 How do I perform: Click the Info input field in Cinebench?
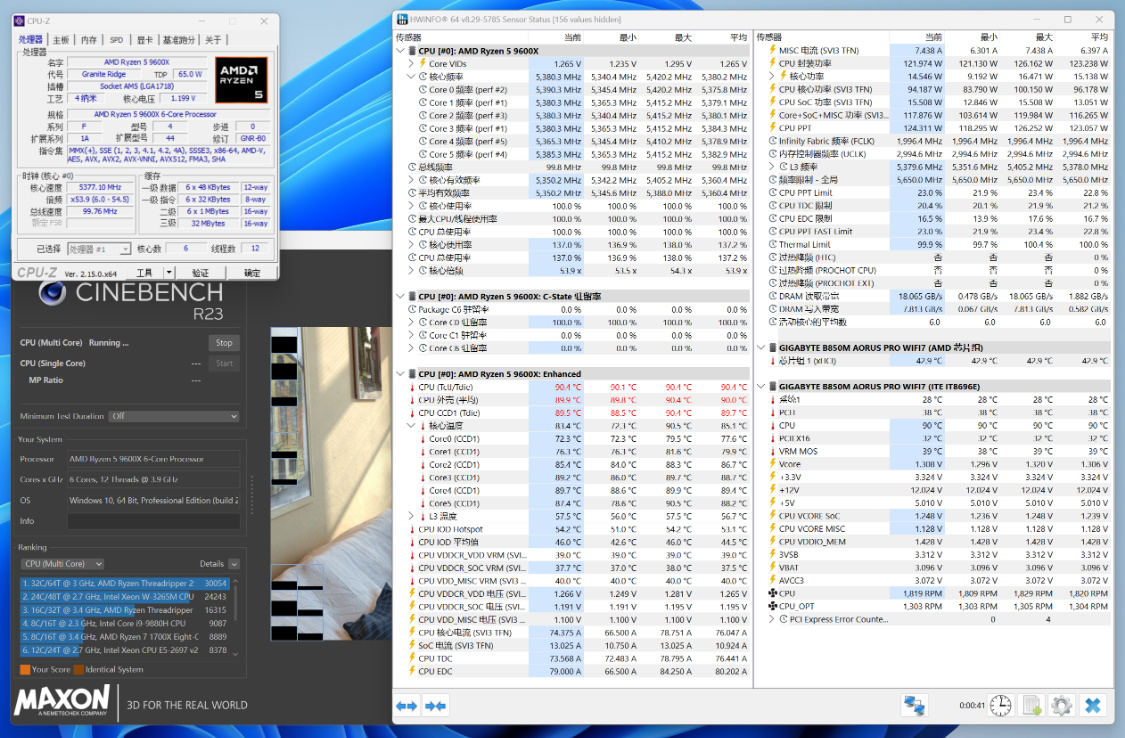153,521
